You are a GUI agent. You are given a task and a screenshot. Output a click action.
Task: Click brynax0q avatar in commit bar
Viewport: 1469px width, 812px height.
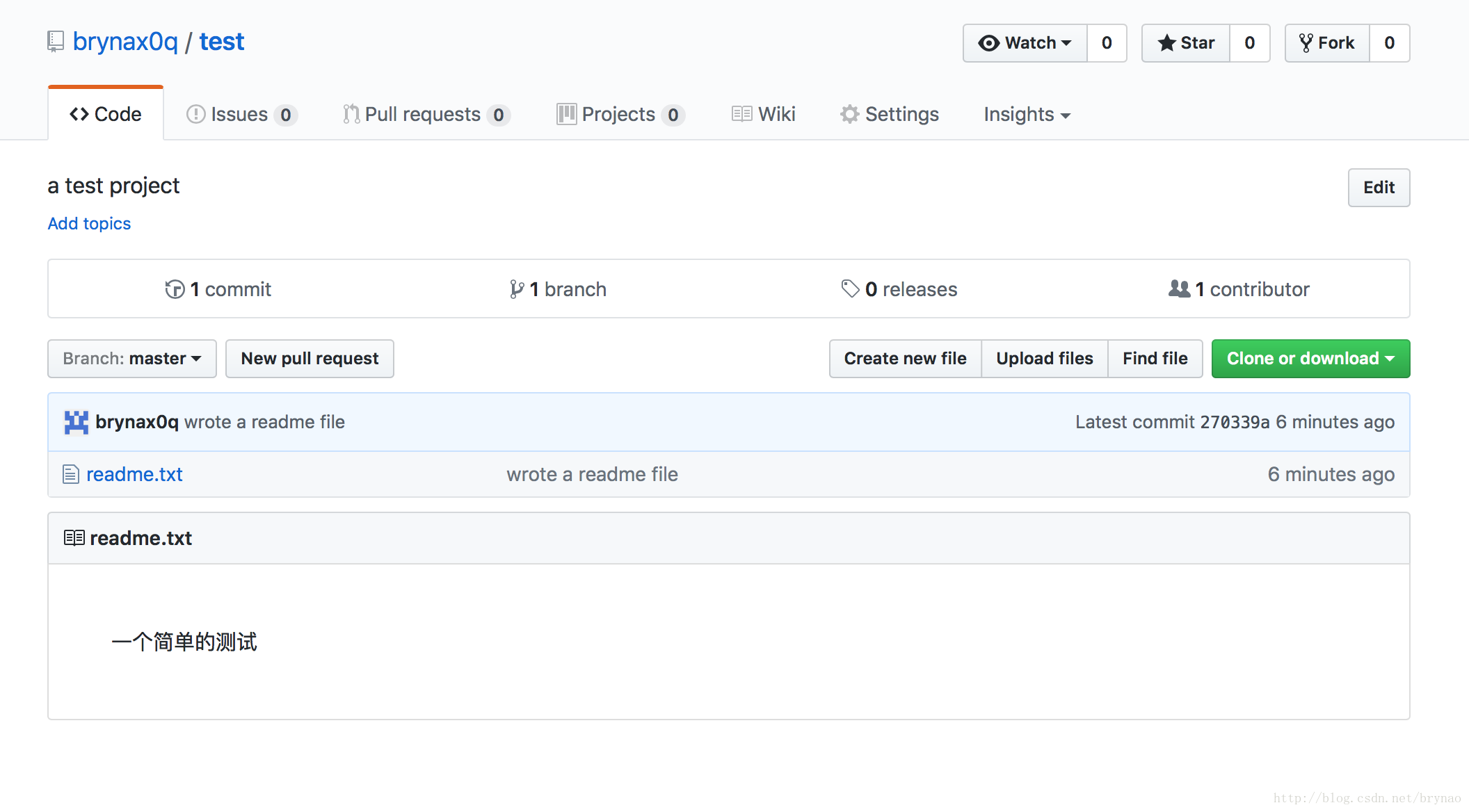77,422
